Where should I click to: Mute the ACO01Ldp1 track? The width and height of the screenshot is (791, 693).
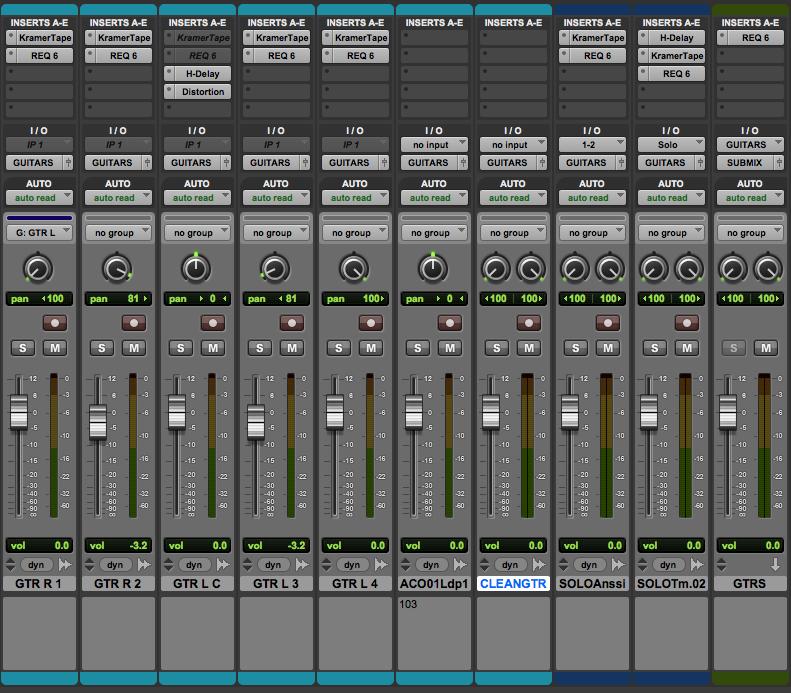[x=449, y=348]
